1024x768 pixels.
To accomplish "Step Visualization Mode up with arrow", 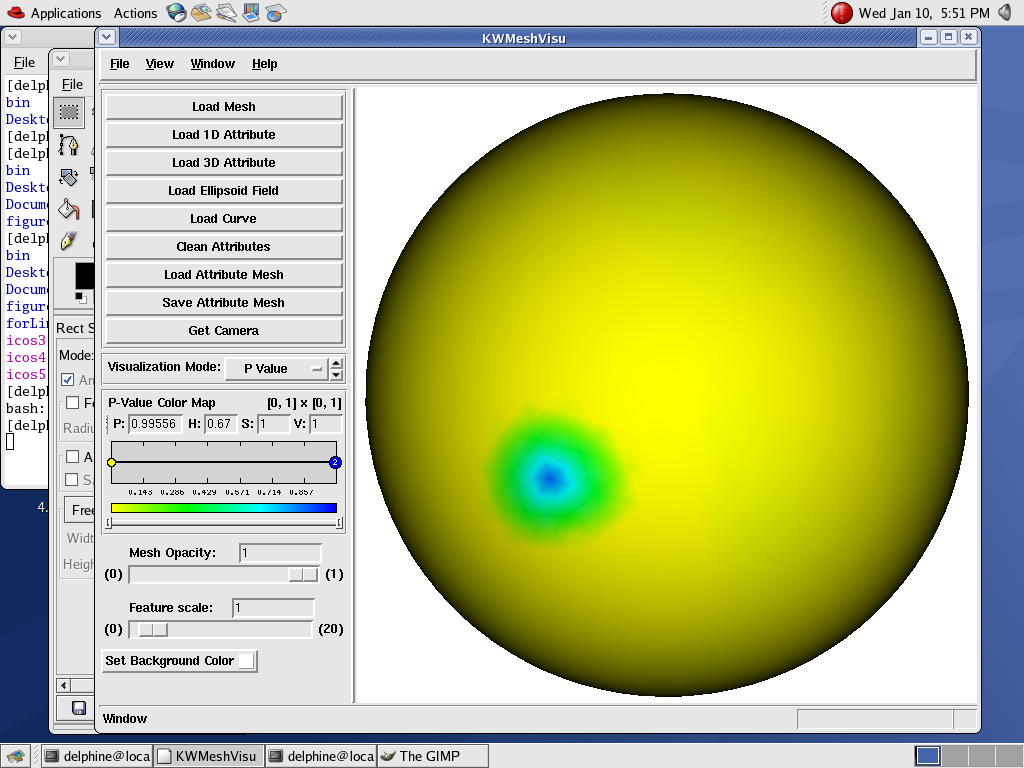I will (336, 363).
